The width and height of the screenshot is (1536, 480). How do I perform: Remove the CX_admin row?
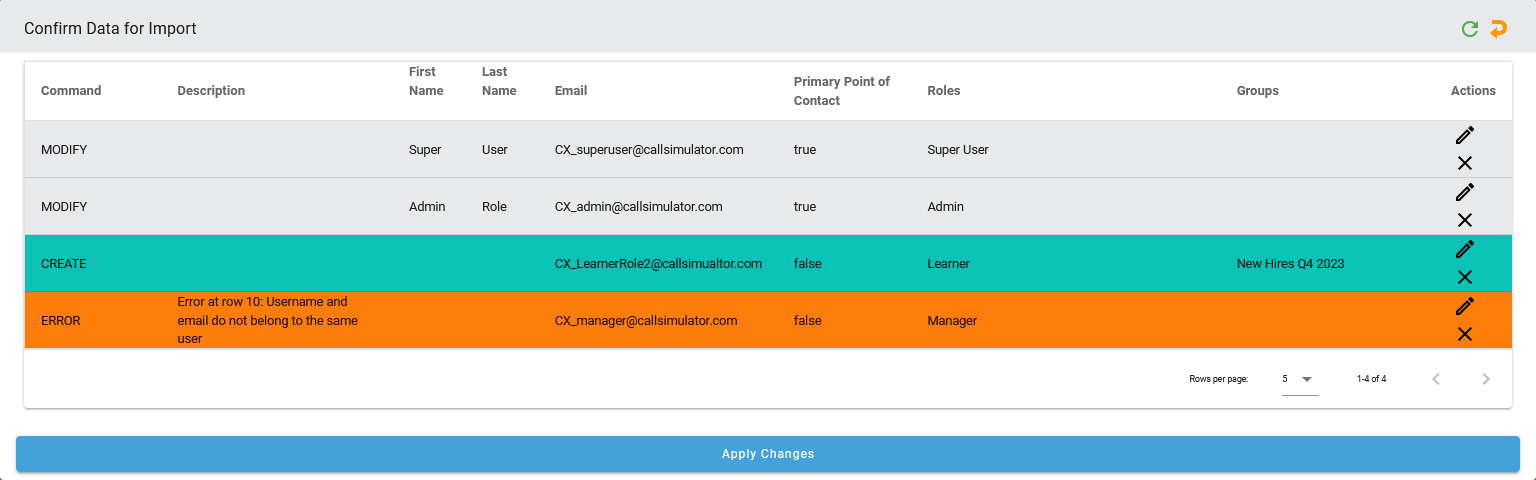(1465, 220)
